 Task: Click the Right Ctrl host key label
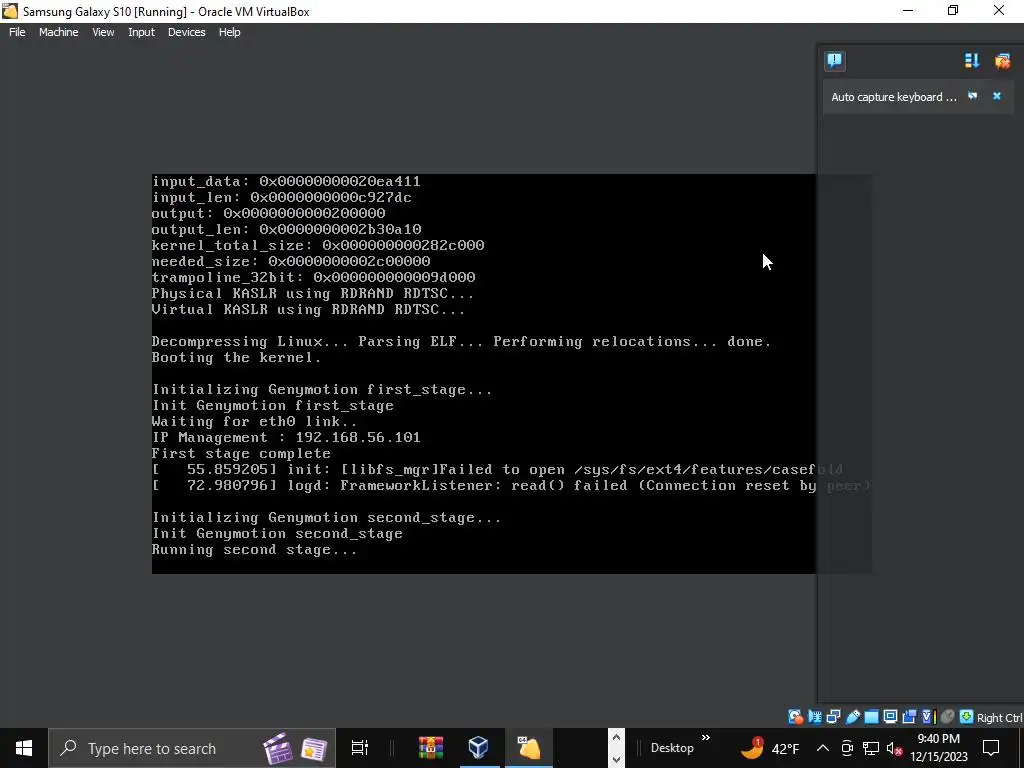(x=1000, y=718)
